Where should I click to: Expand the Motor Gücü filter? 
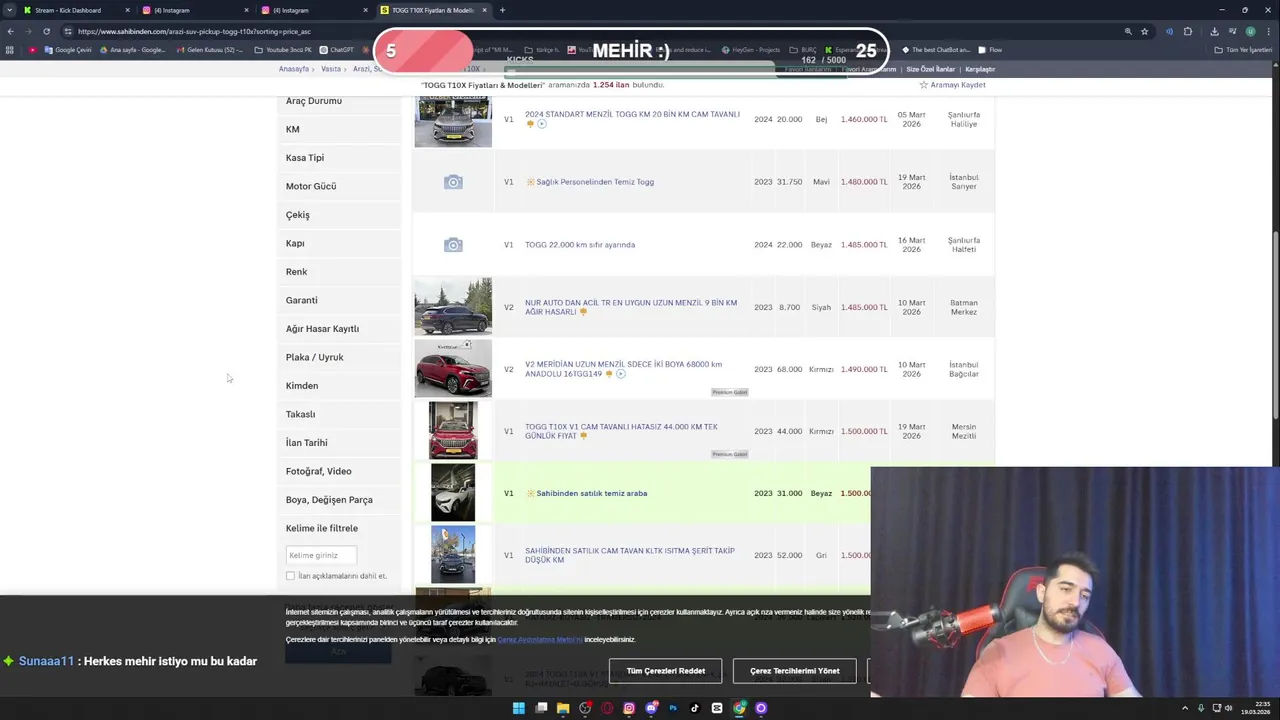[x=339, y=186]
